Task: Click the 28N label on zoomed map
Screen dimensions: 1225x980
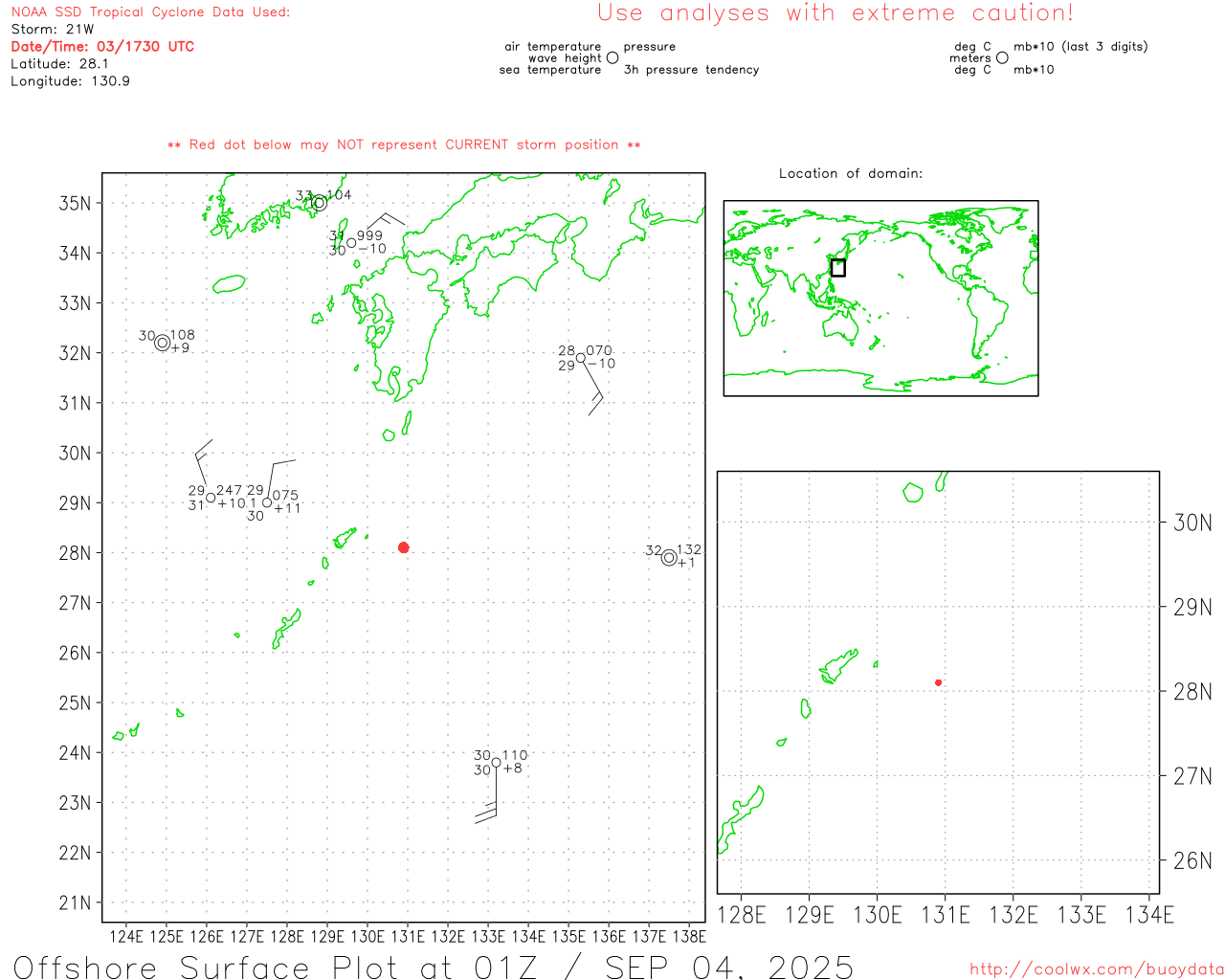Action: click(1192, 691)
